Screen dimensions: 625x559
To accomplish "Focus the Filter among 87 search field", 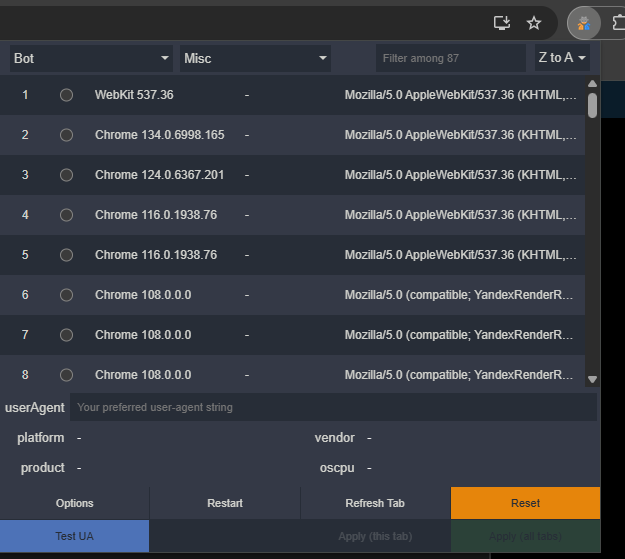I will tap(450, 58).
